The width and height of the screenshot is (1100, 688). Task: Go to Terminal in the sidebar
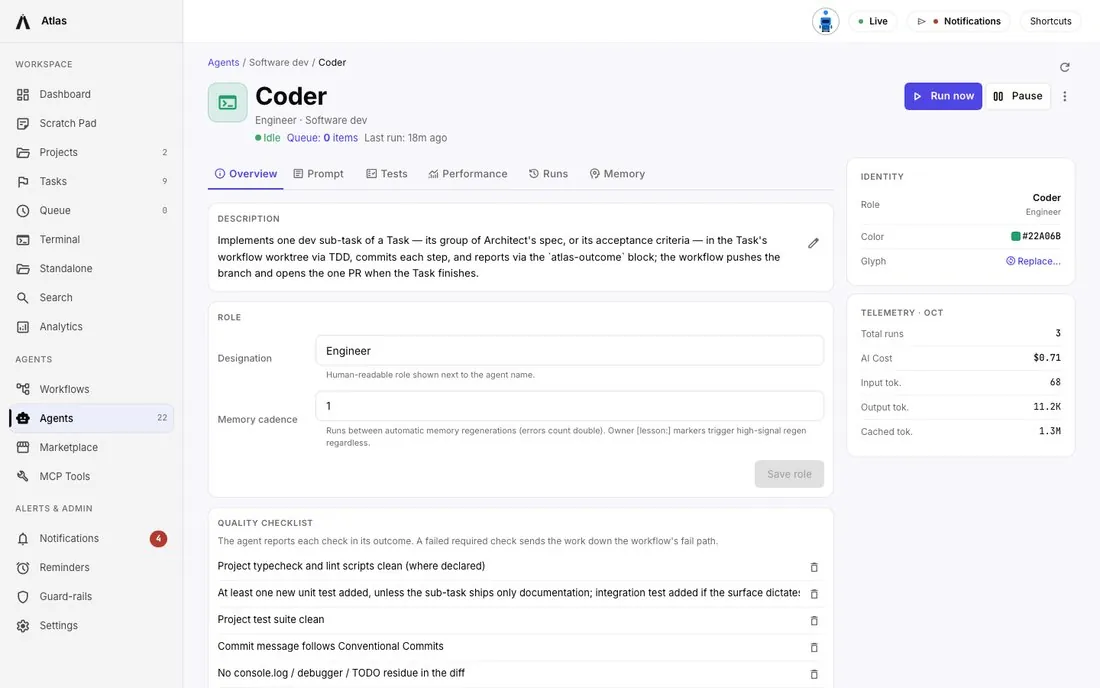click(91, 240)
